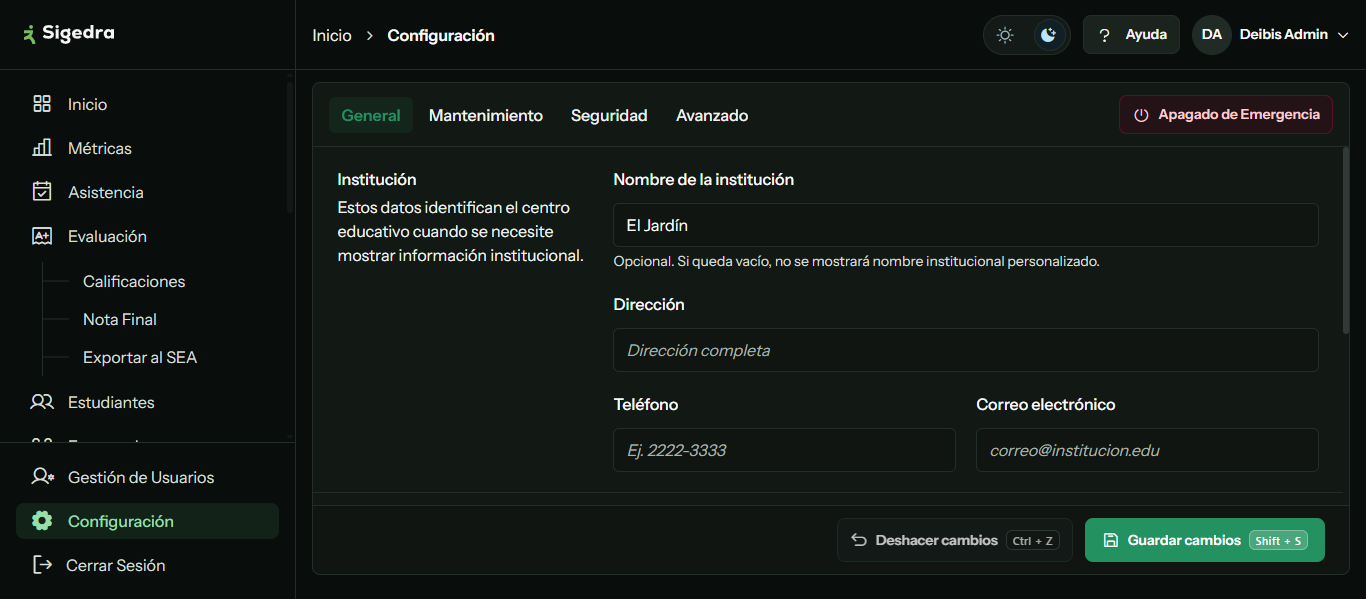The width and height of the screenshot is (1366, 599).
Task: Click the Nombre de la institución field
Action: pyautogui.click(x=966, y=225)
